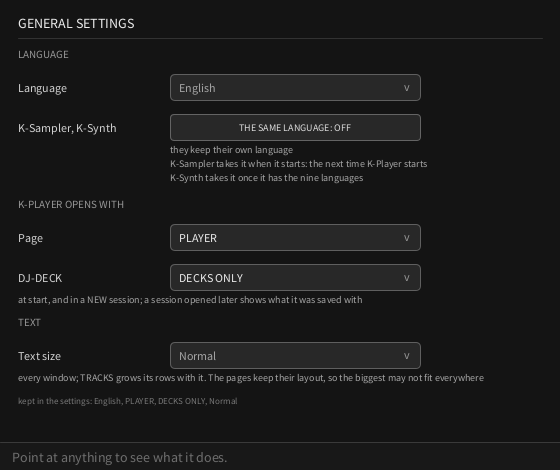
Task: Click the DJ-DECK row label
Action: [40, 278]
